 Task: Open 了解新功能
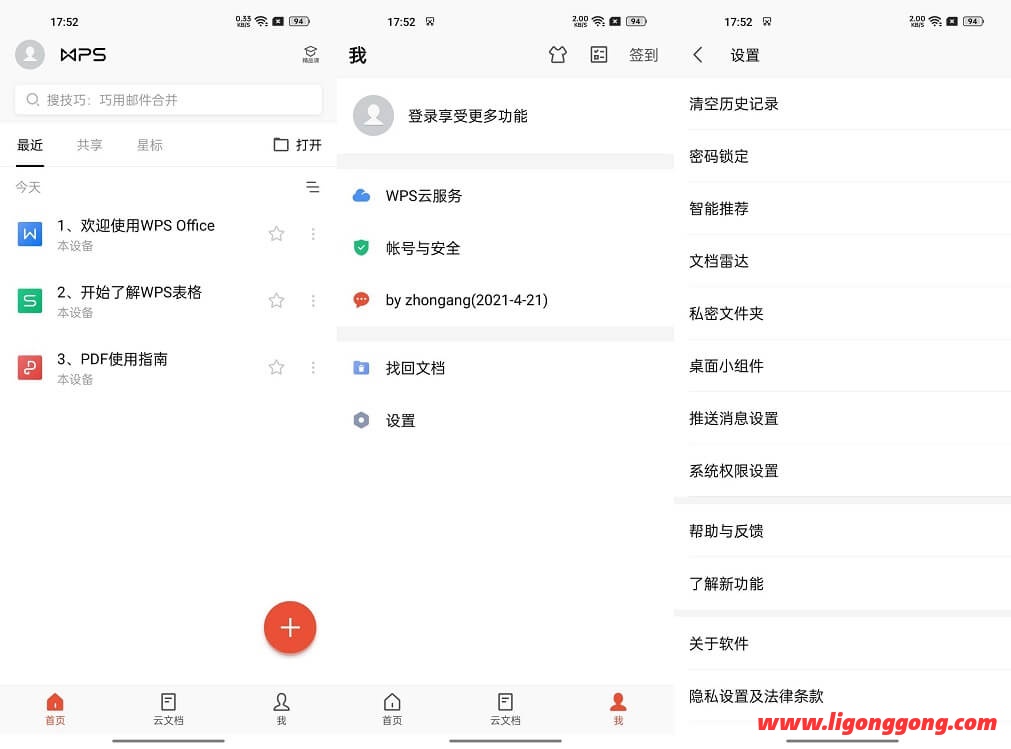coord(843,583)
